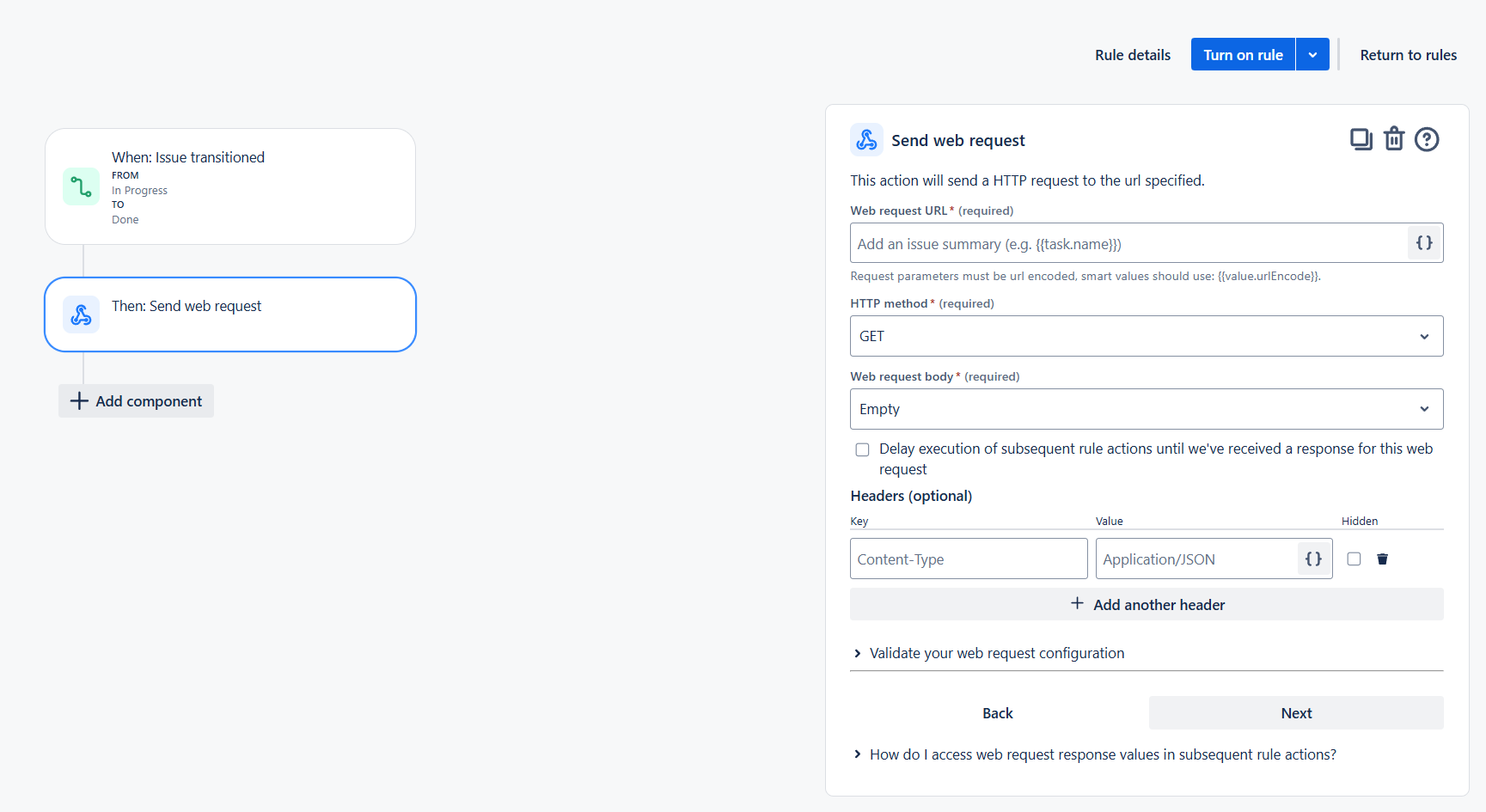
Task: Insert smart value into Web request URL field
Action: tap(1423, 242)
